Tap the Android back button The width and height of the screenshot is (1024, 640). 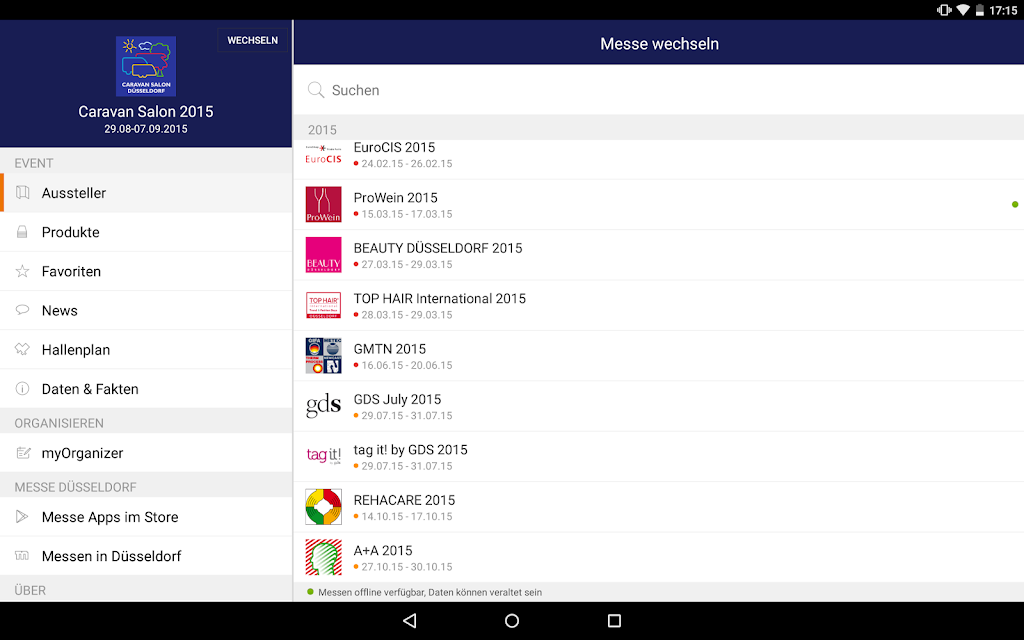(409, 620)
